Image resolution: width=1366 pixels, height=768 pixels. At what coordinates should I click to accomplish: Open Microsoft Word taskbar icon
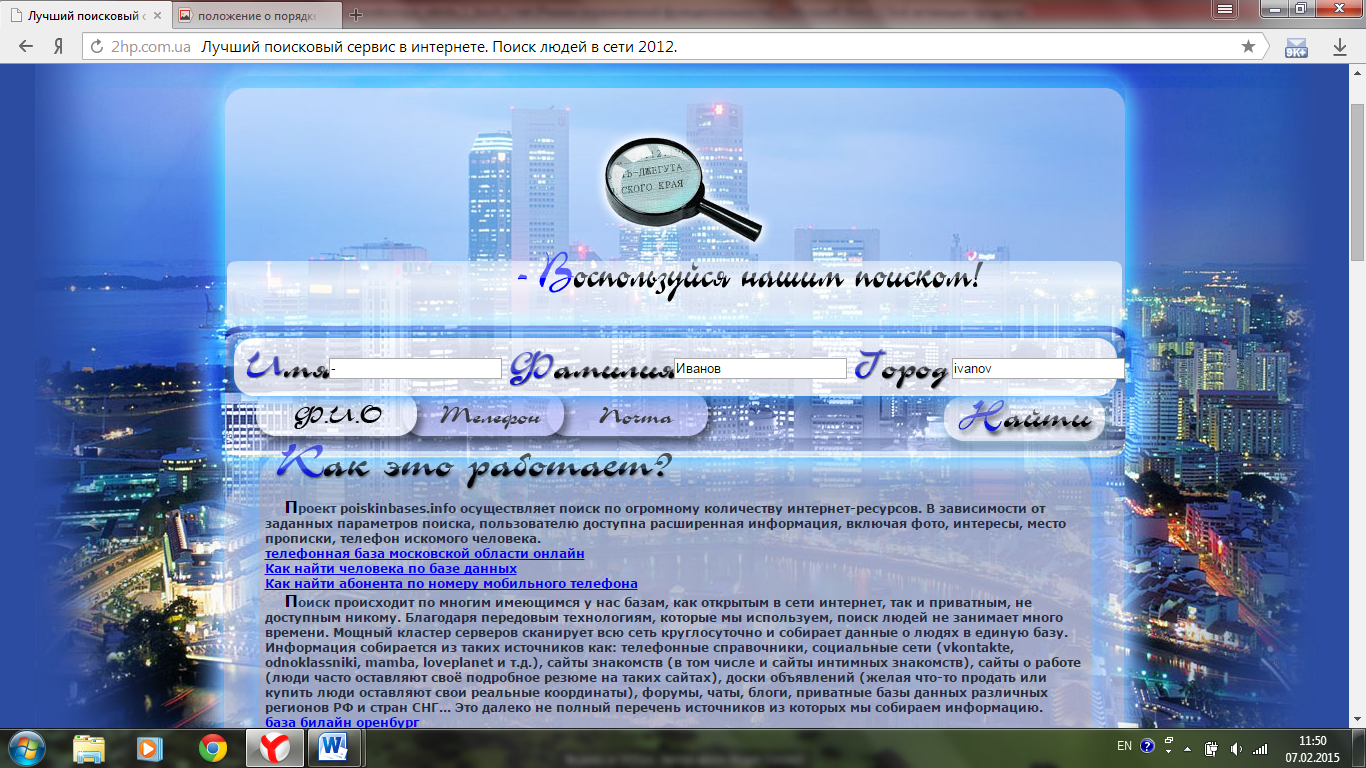point(333,747)
